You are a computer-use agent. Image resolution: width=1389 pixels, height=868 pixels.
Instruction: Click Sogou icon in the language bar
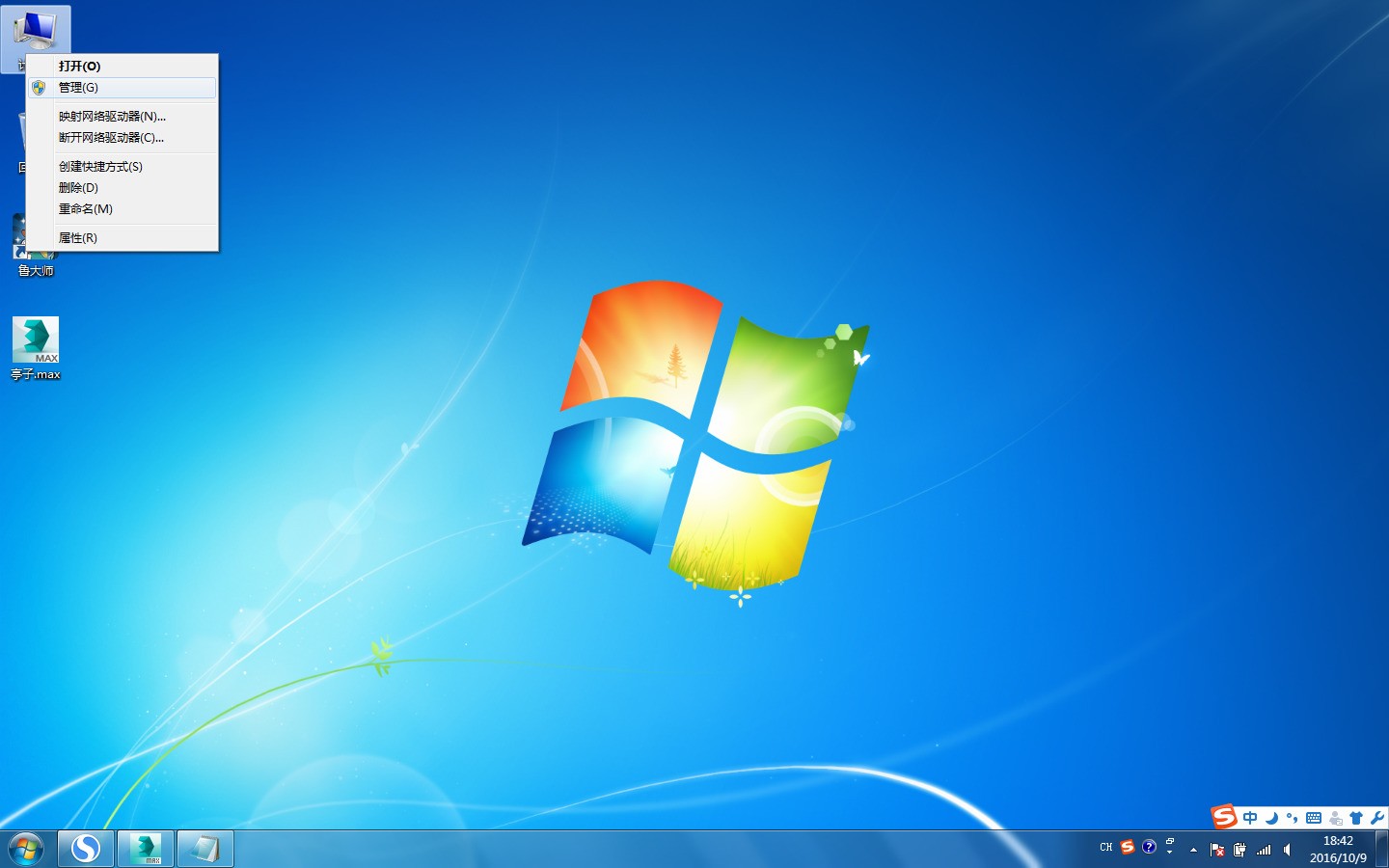(x=1128, y=847)
